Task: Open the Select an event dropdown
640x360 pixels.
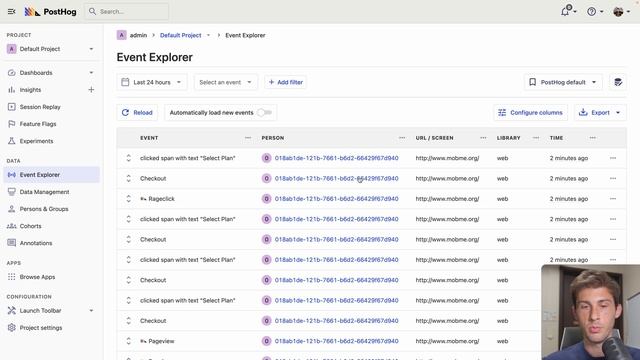Action: pos(226,82)
